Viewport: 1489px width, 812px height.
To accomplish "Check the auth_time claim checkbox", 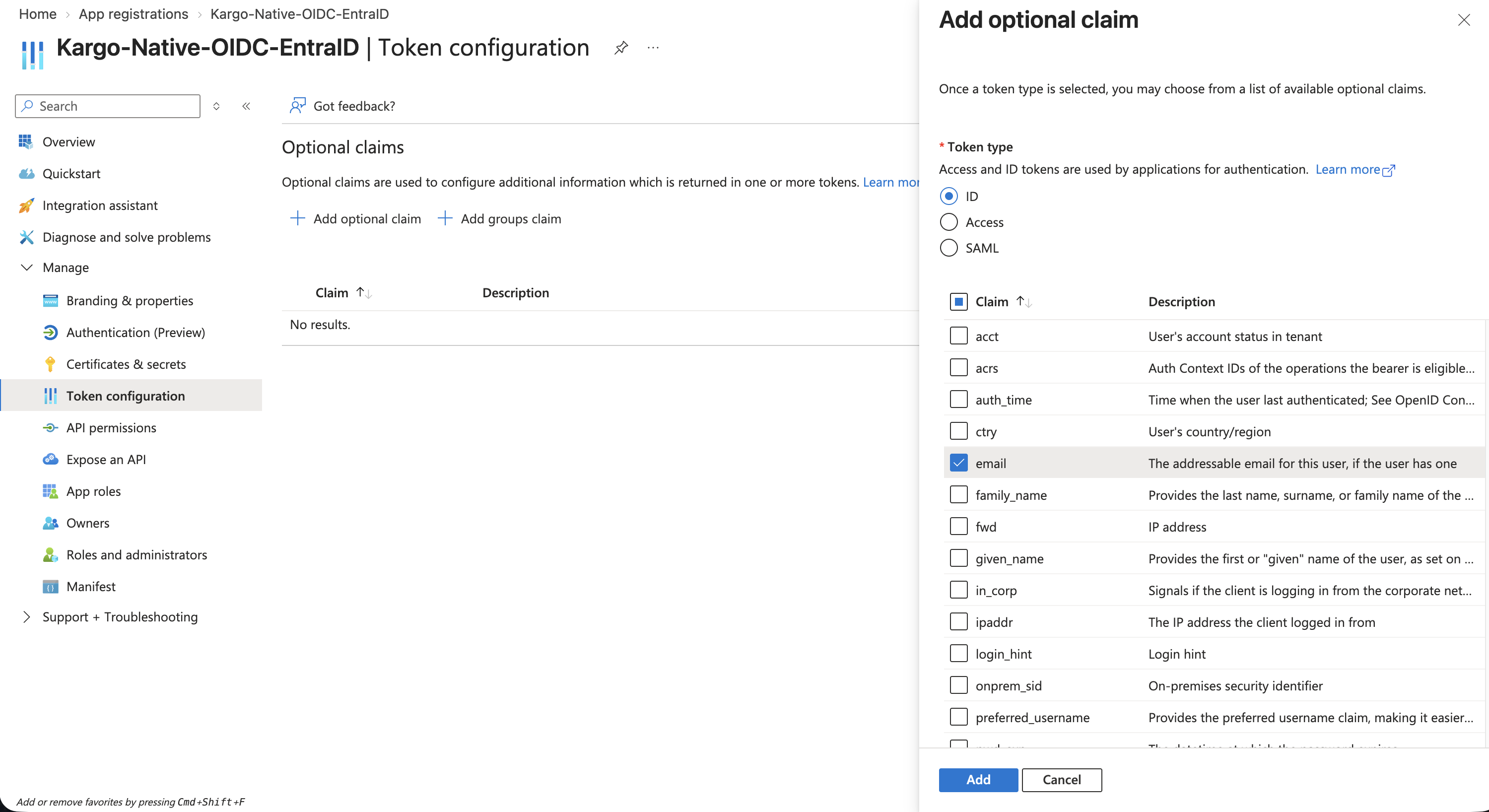I will coord(958,400).
